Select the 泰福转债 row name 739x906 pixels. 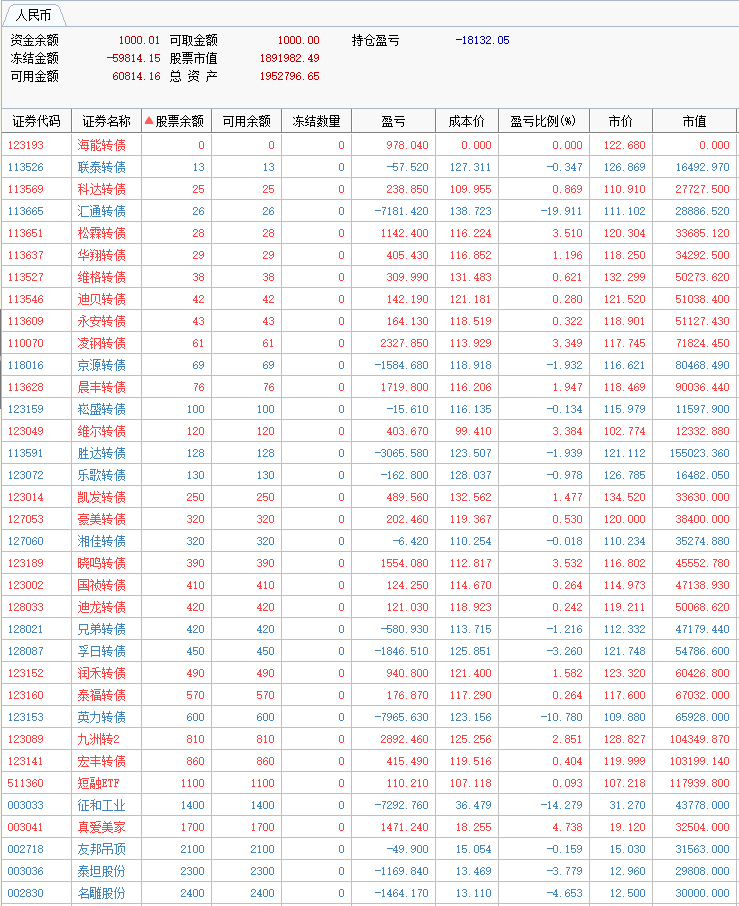point(102,695)
